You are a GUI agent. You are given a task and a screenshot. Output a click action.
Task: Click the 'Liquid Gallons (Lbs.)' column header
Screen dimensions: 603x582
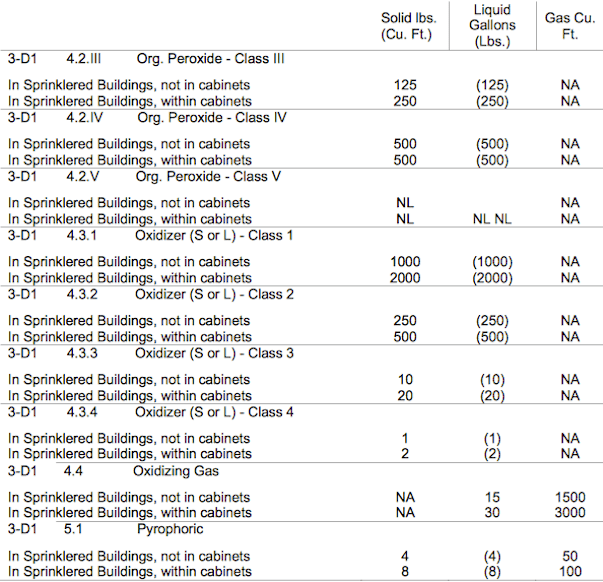[x=492, y=26]
